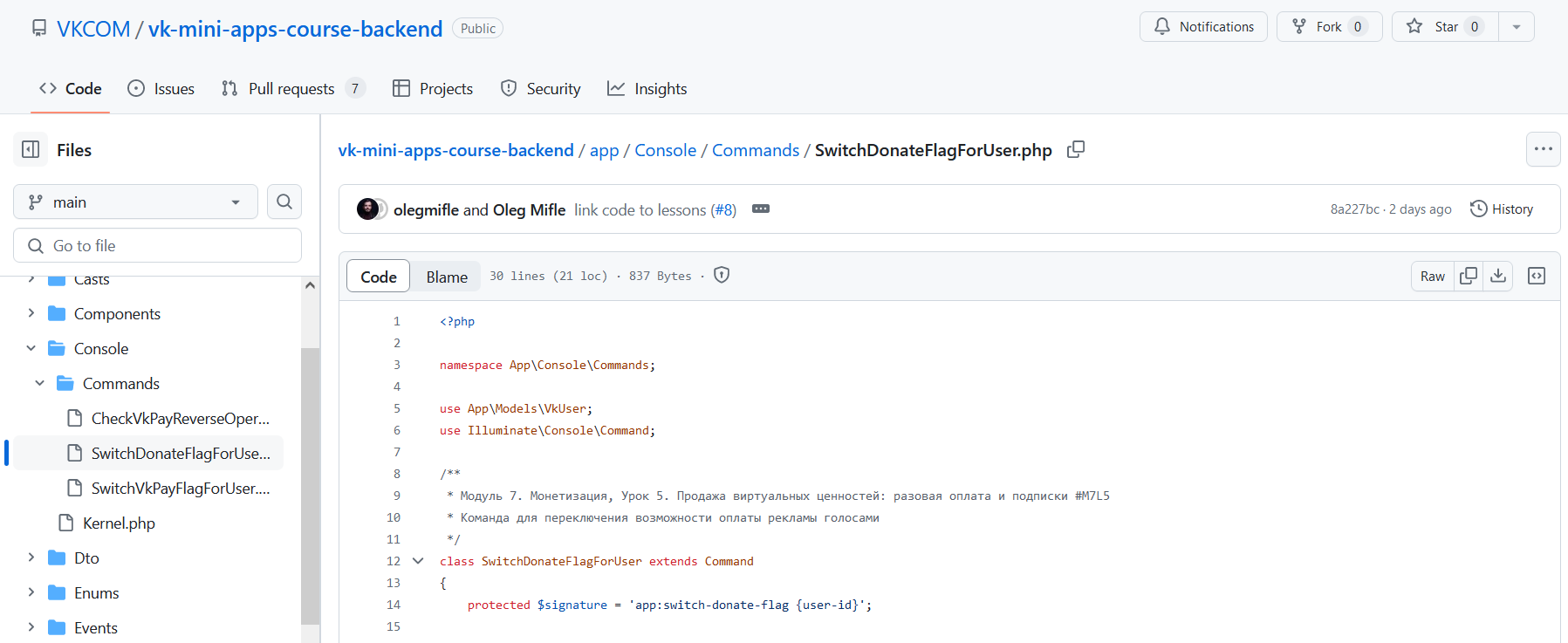Open the Enums folder
This screenshot has height=643, width=1568.
click(97, 592)
